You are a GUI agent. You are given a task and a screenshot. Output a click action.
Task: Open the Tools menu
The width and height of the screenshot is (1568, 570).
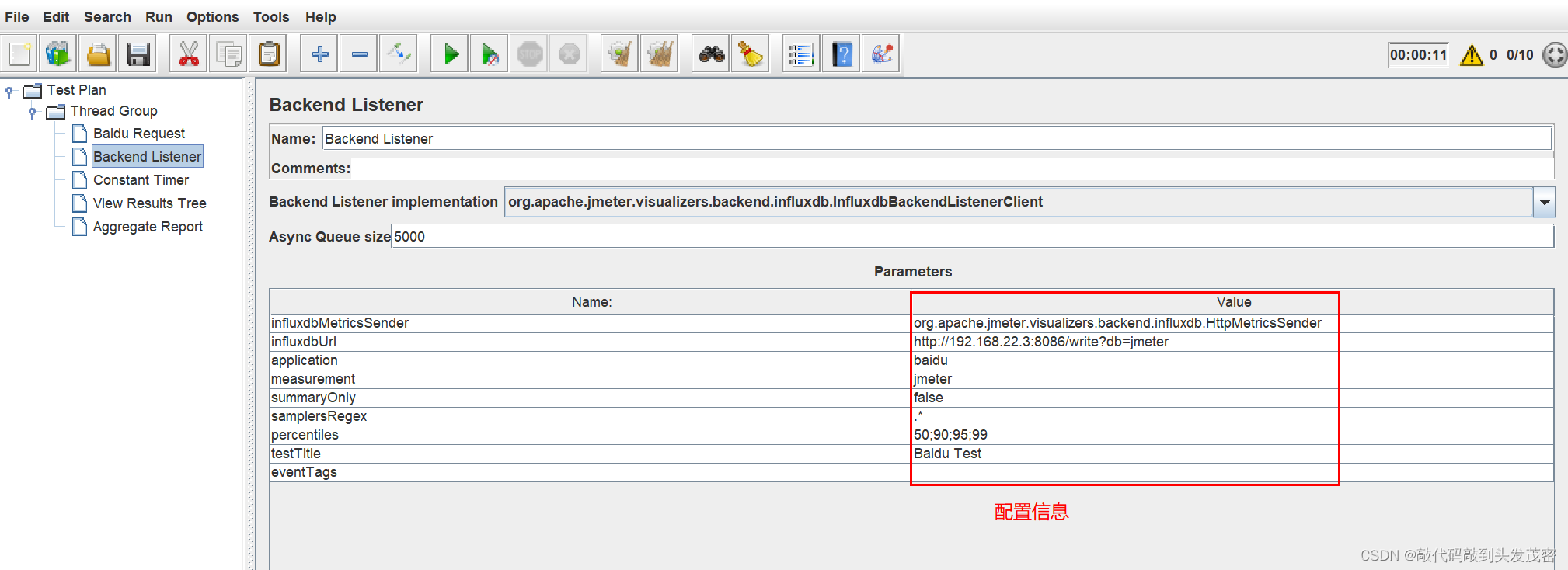click(270, 17)
